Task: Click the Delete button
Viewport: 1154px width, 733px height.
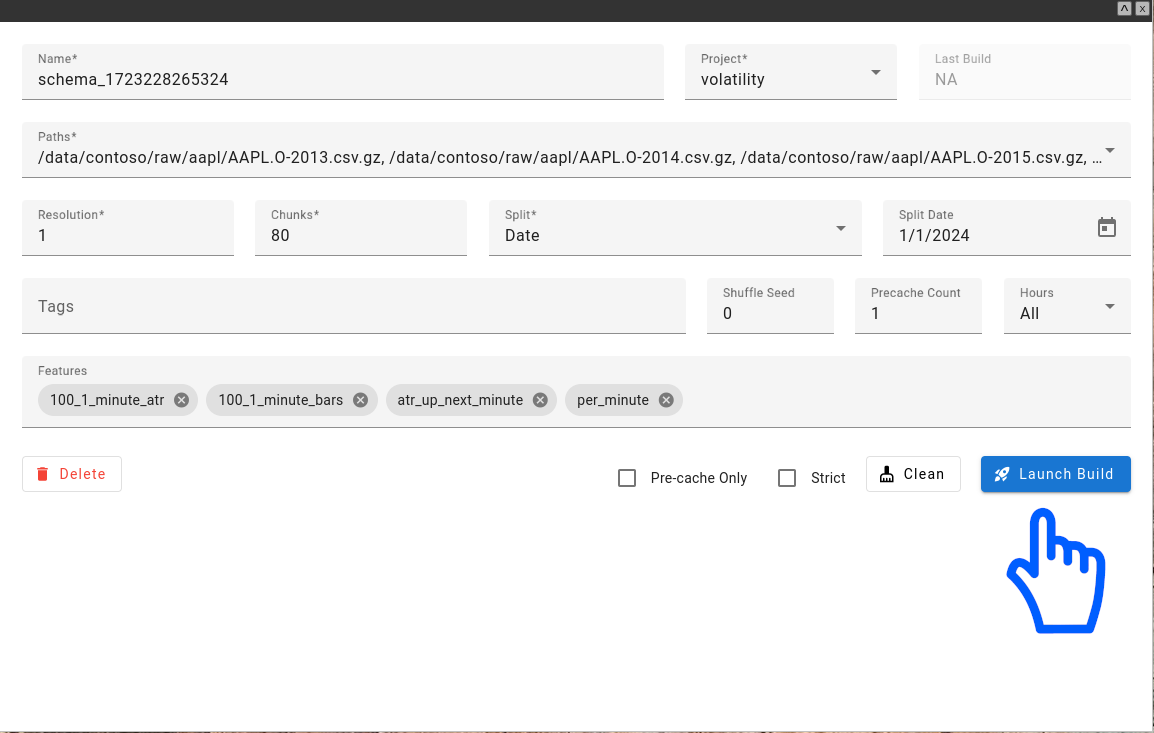Action: click(71, 473)
